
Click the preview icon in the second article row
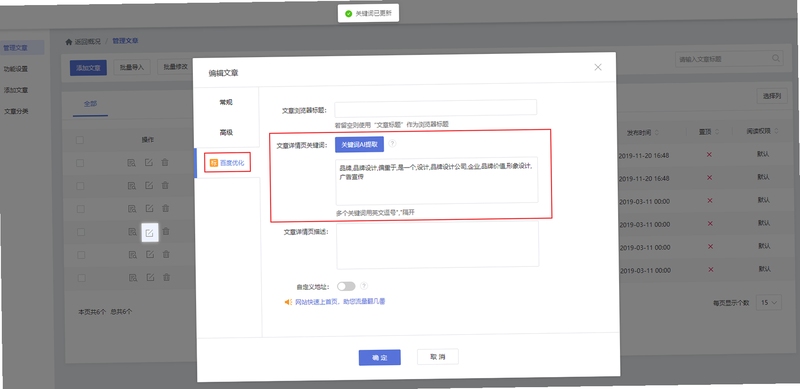[x=131, y=186]
